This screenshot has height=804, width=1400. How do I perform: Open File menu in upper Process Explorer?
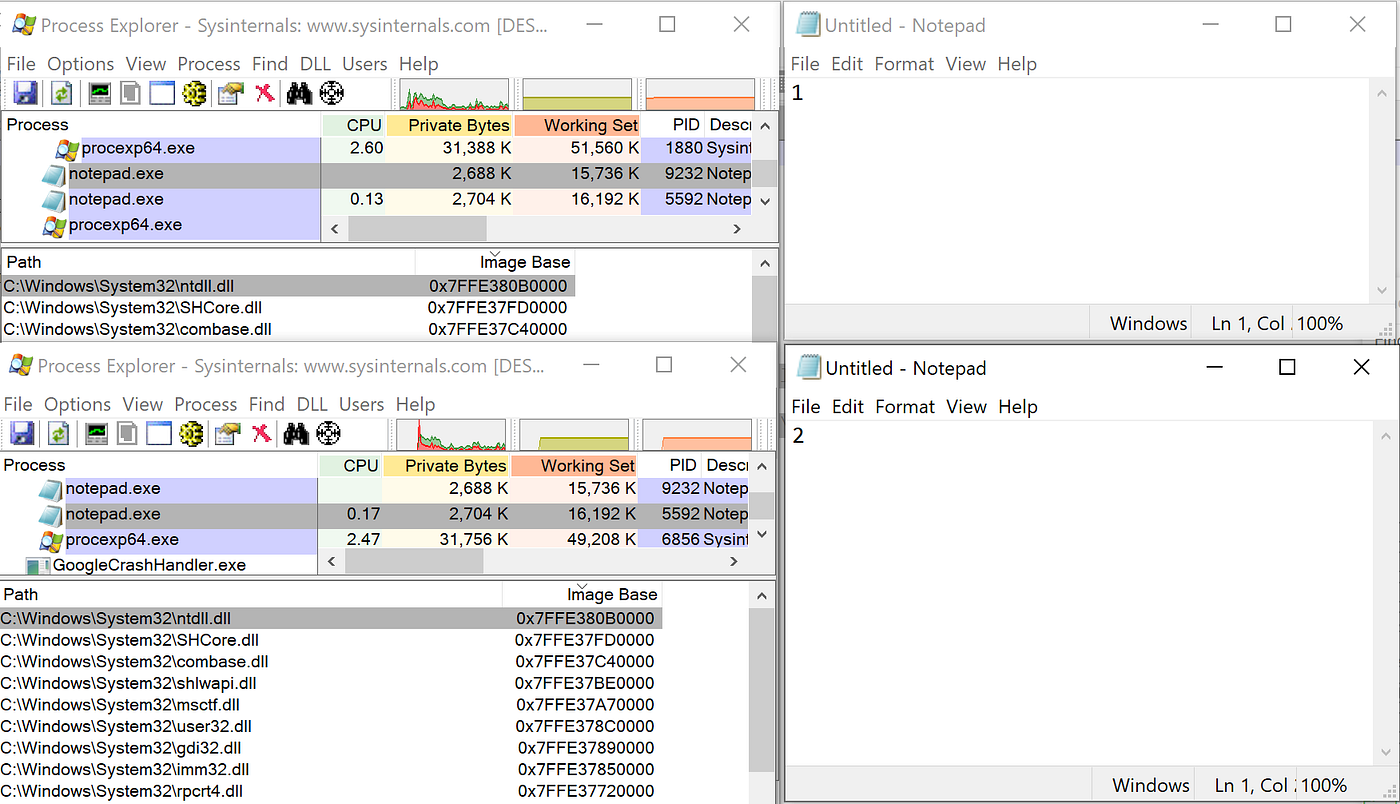click(x=21, y=64)
